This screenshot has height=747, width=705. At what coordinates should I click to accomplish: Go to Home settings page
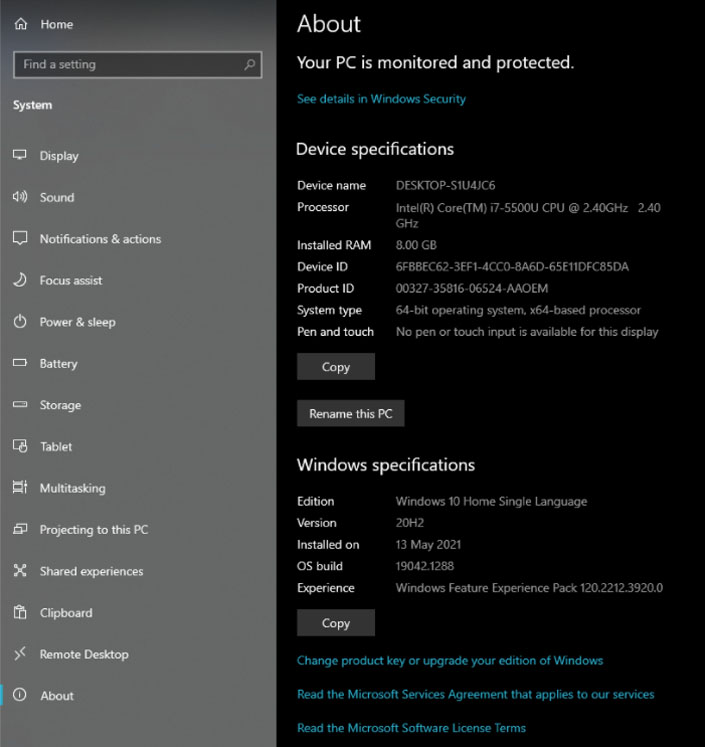57,24
